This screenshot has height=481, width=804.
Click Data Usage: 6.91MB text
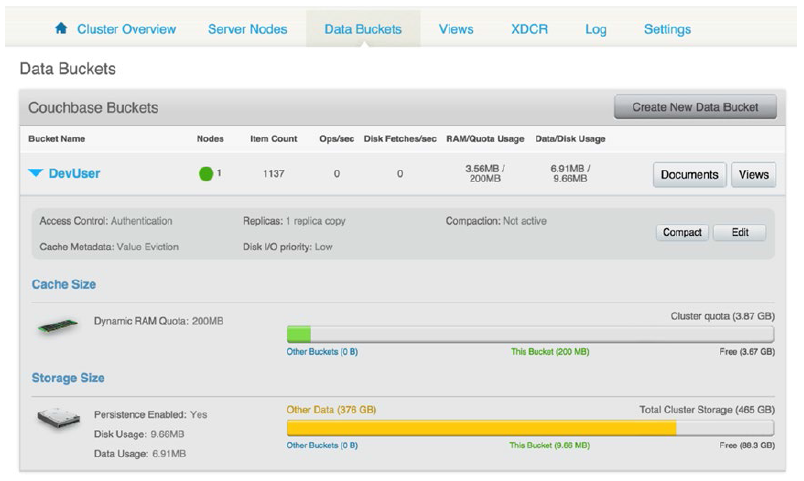140,453
